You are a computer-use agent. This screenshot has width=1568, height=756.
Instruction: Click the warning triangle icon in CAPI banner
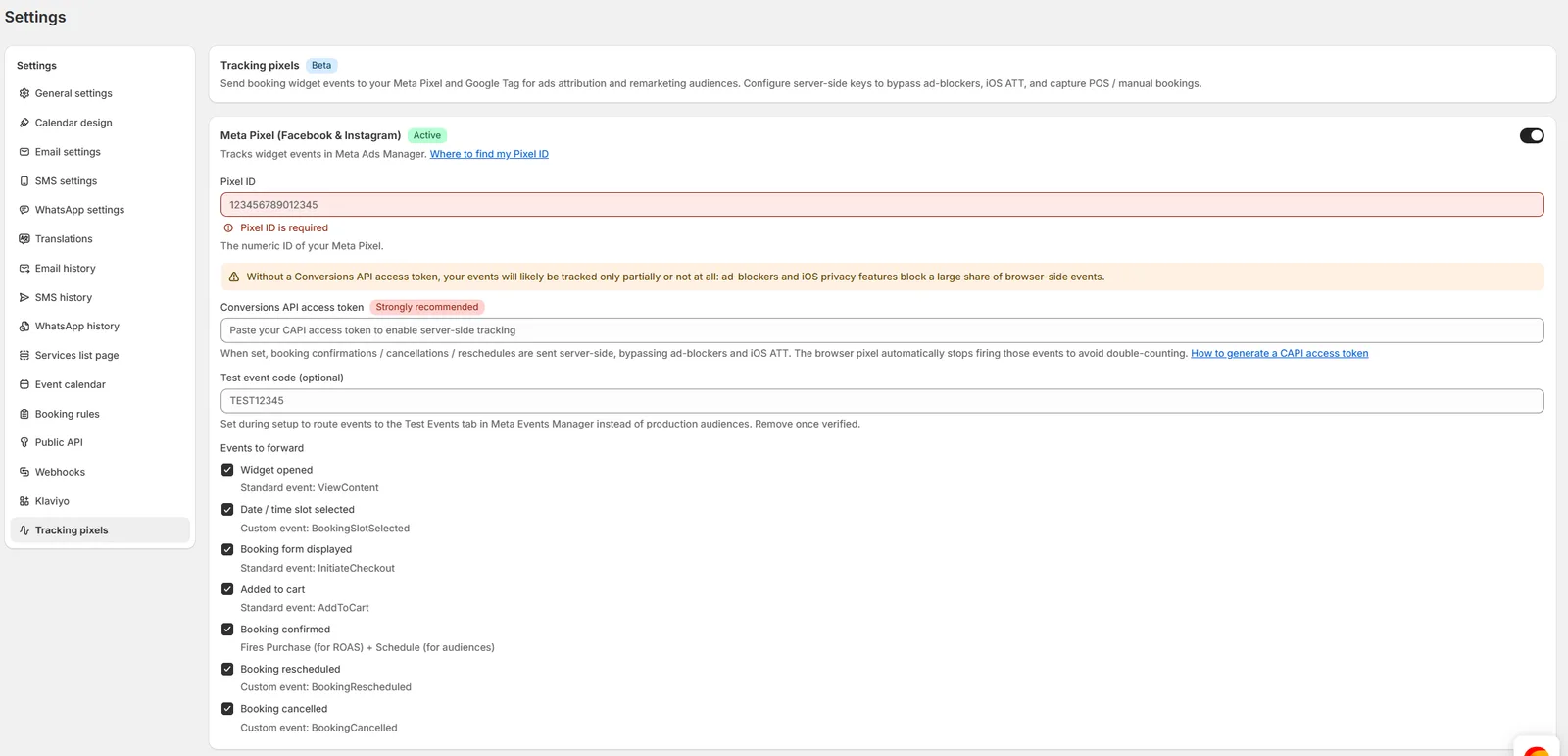(x=234, y=277)
